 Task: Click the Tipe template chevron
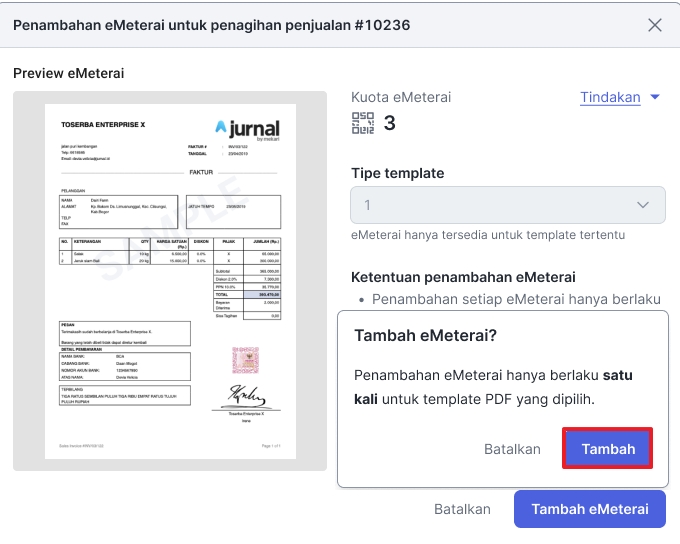pos(643,205)
